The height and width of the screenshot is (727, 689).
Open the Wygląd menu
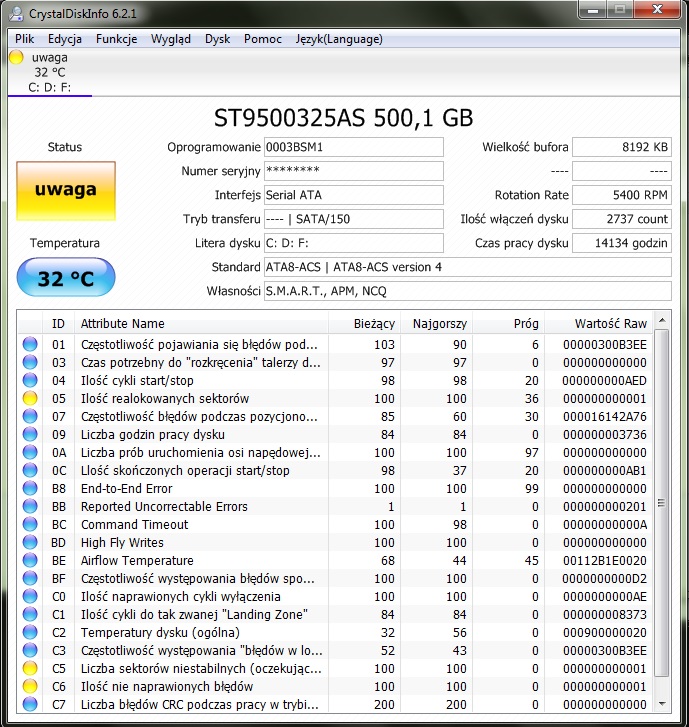171,39
